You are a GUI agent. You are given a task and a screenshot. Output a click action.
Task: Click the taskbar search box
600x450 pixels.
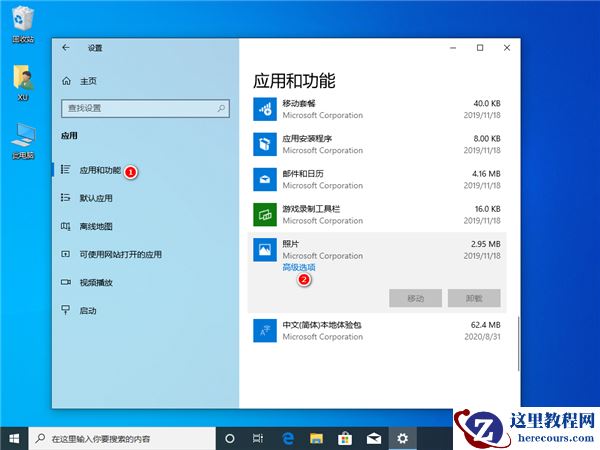(x=122, y=439)
